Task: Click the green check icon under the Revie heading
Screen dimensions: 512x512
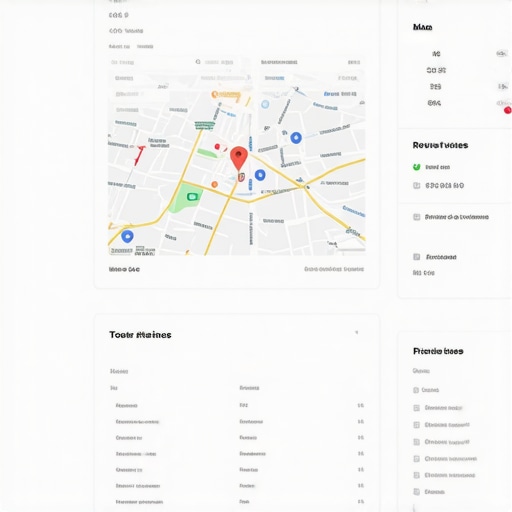Action: pos(416,167)
